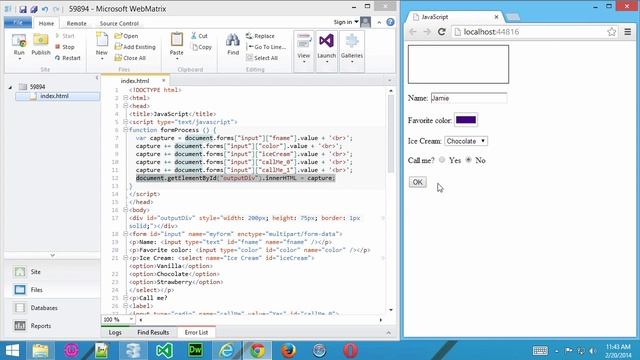
Task: Open the File menu tab
Action: (18, 22)
